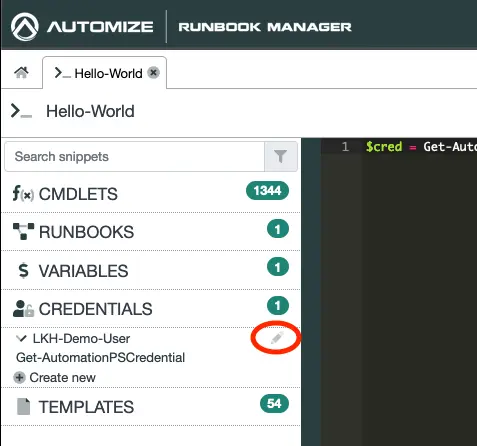Image resolution: width=477 pixels, height=446 pixels.
Task: Collapse the LKH-Demo-User chevron
Action: click(21, 339)
